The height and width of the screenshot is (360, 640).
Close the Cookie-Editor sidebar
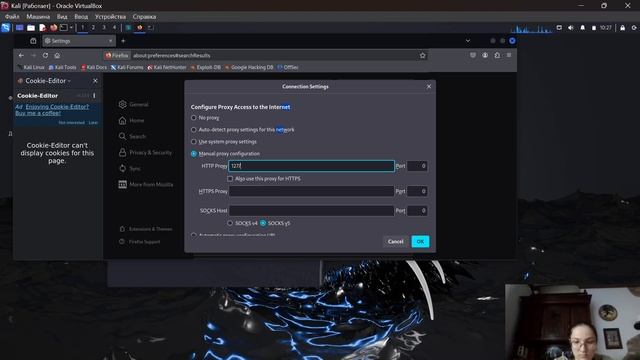95,81
